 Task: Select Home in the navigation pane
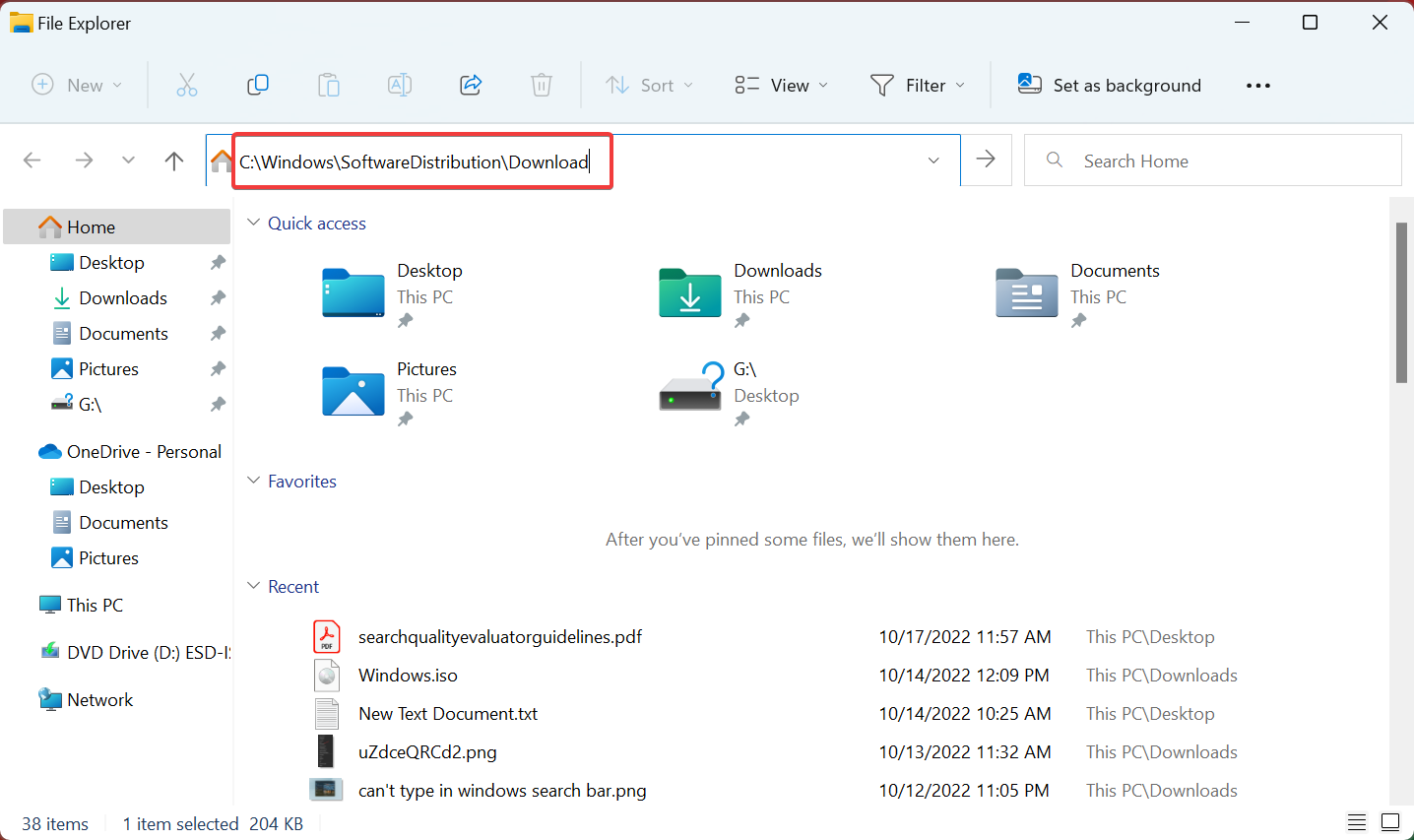pyautogui.click(x=117, y=227)
